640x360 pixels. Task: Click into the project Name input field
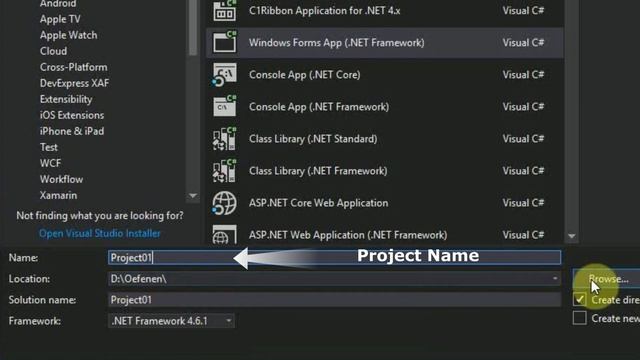point(334,258)
